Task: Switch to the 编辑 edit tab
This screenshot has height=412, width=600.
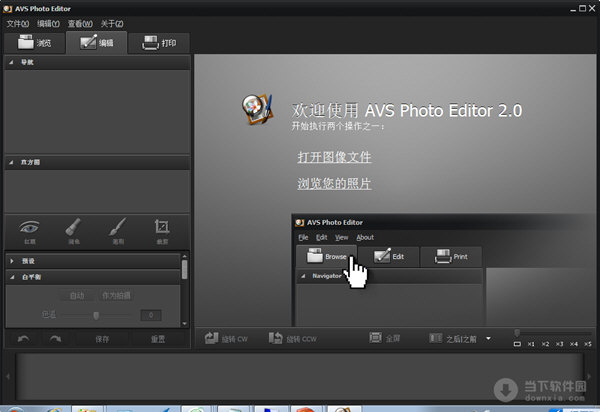Action: 96,42
